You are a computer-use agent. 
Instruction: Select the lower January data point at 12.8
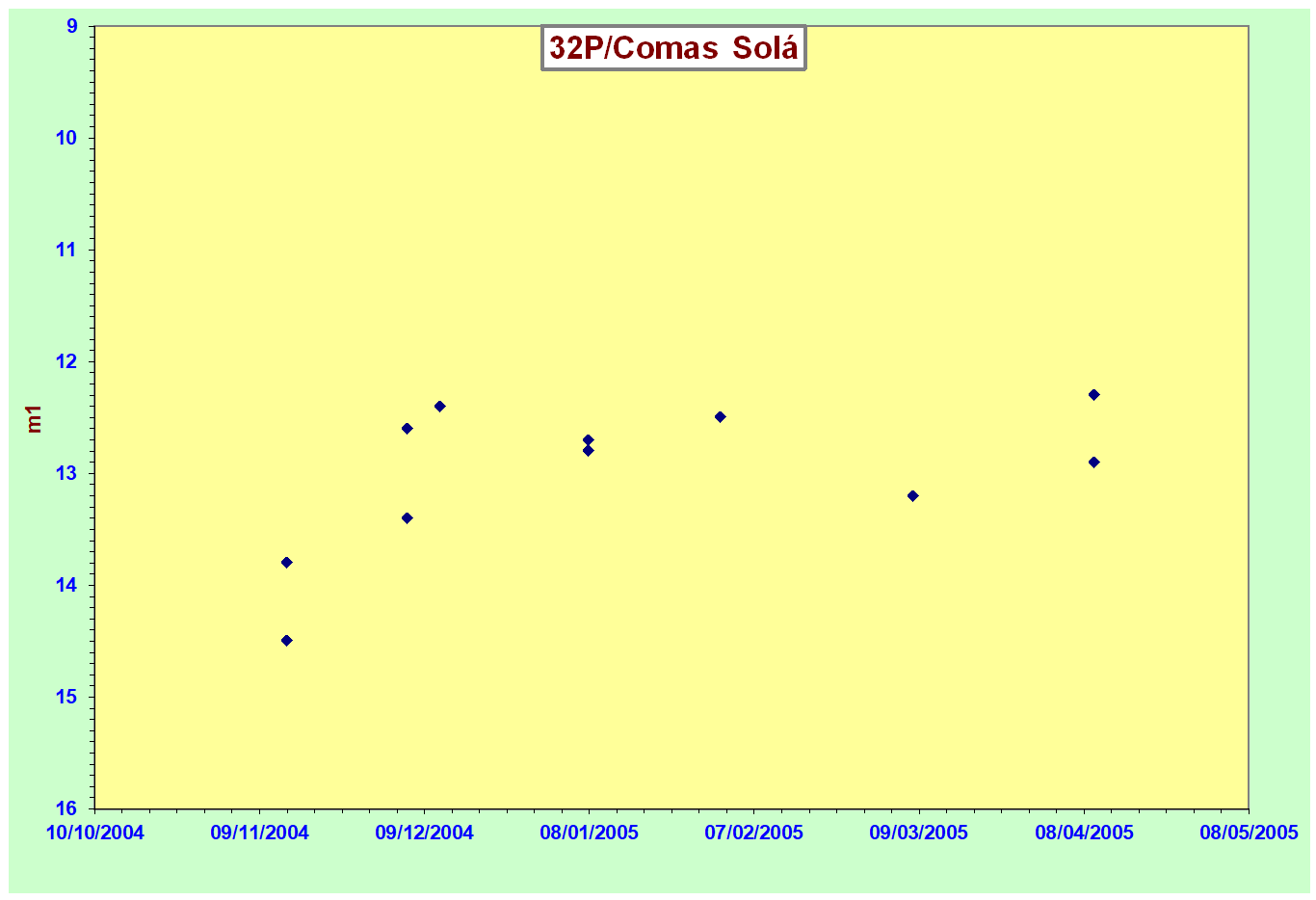point(588,451)
